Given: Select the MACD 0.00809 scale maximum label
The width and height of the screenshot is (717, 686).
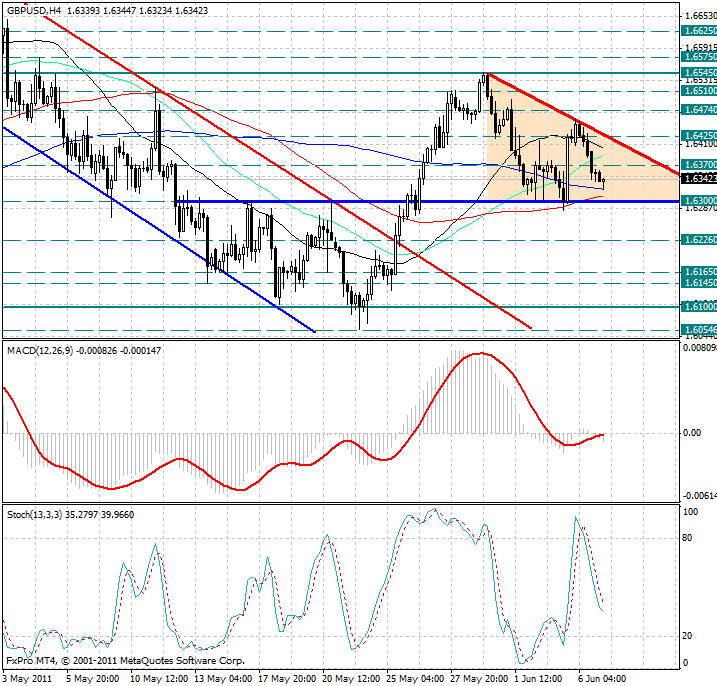Looking at the screenshot, I should click(700, 348).
